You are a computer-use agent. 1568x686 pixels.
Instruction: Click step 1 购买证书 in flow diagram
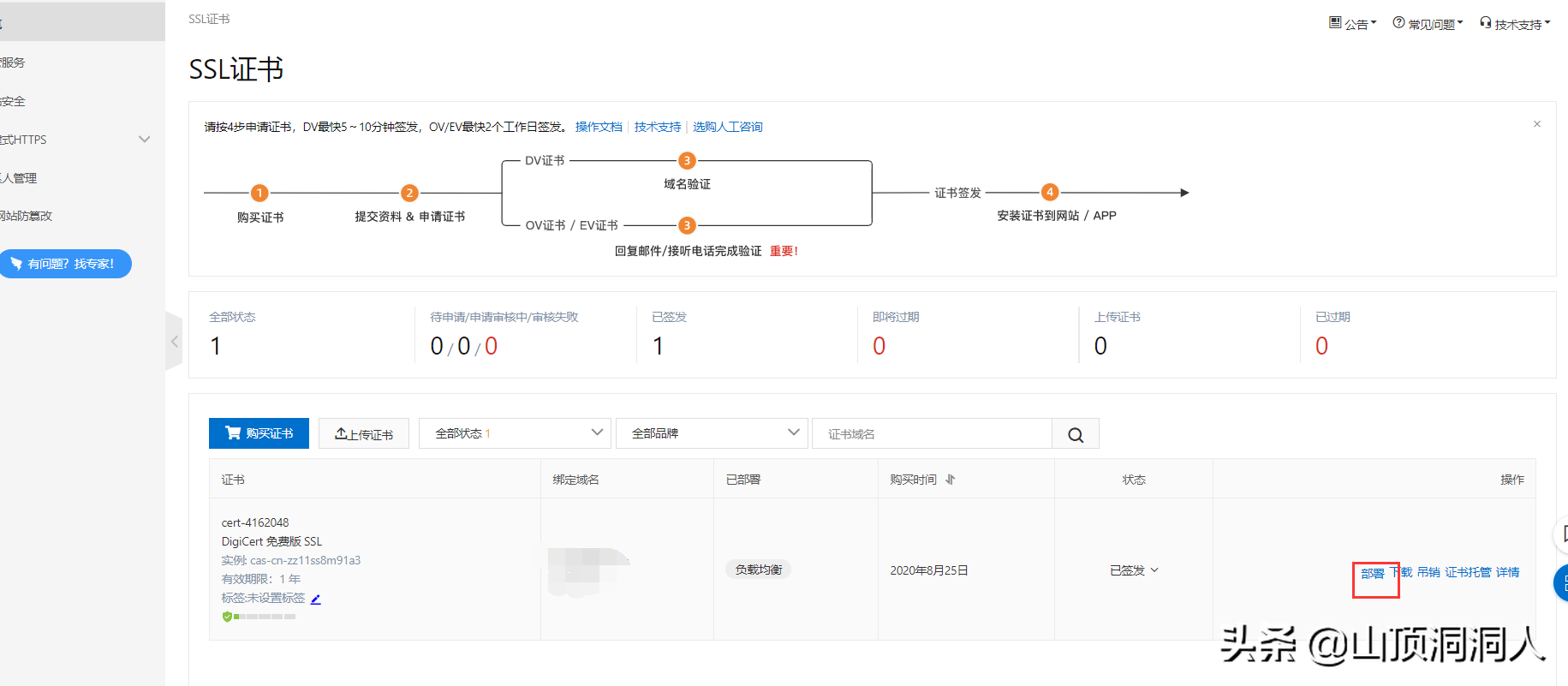point(259,194)
